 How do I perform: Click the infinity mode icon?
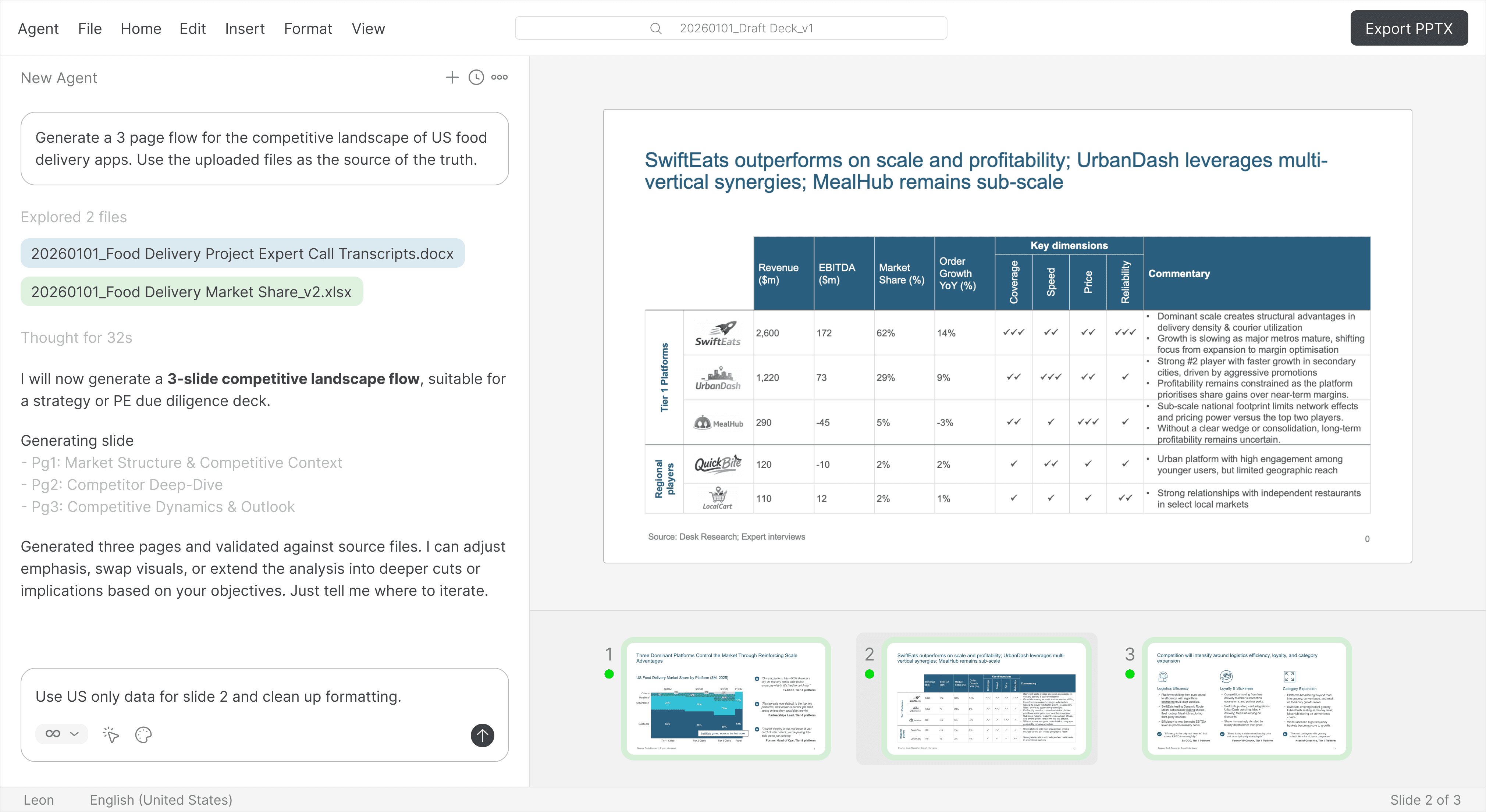tap(53, 734)
